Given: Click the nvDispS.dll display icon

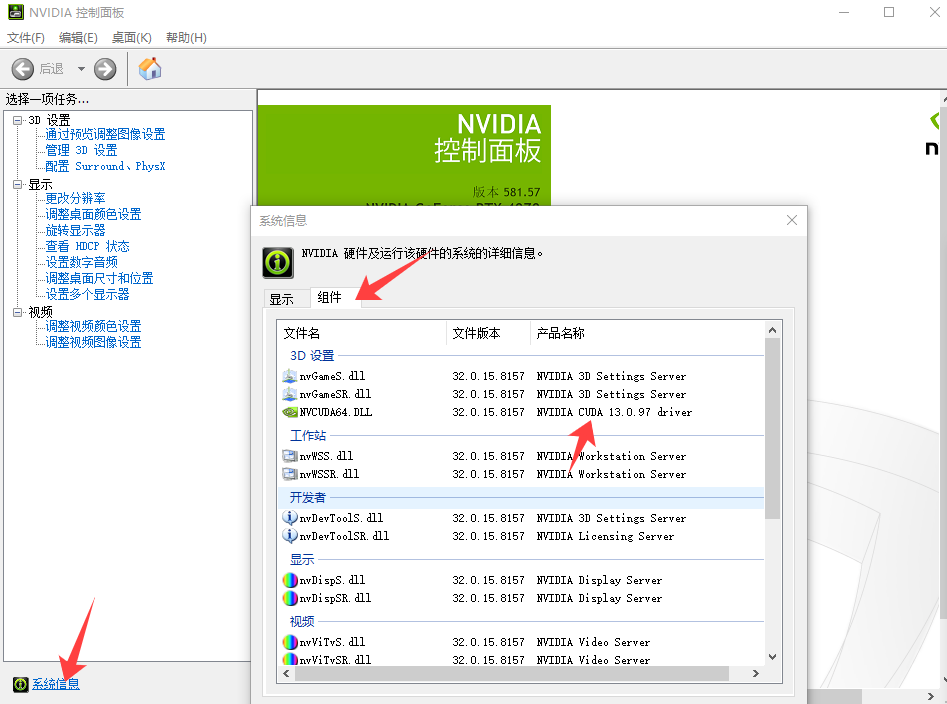Looking at the screenshot, I should (290, 580).
